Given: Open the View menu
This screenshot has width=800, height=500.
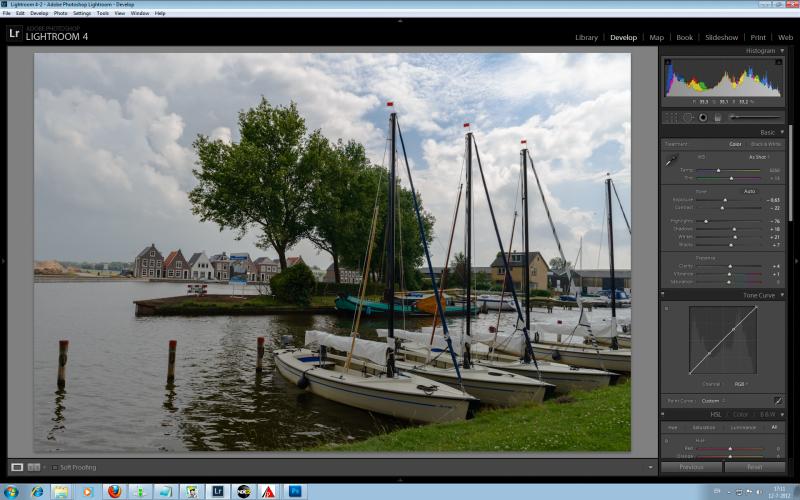Looking at the screenshot, I should click(x=120, y=13).
